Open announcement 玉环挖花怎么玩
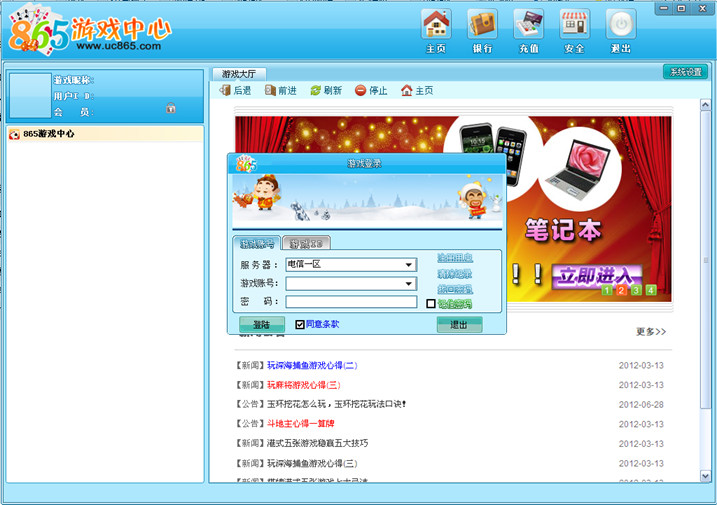 337,404
